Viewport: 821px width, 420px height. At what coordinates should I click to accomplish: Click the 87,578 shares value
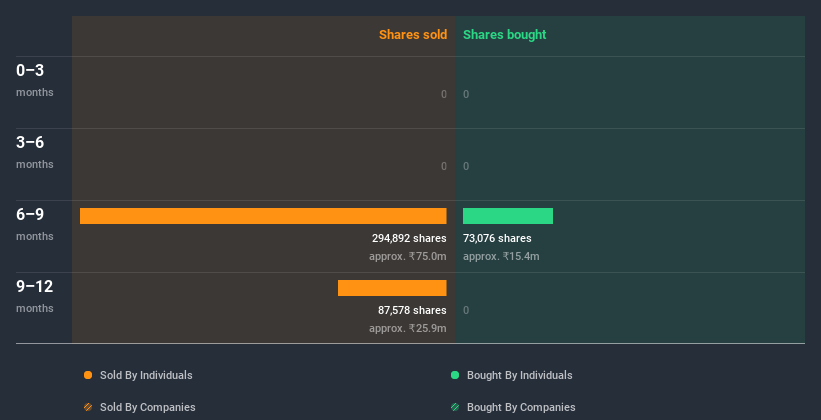click(x=413, y=310)
